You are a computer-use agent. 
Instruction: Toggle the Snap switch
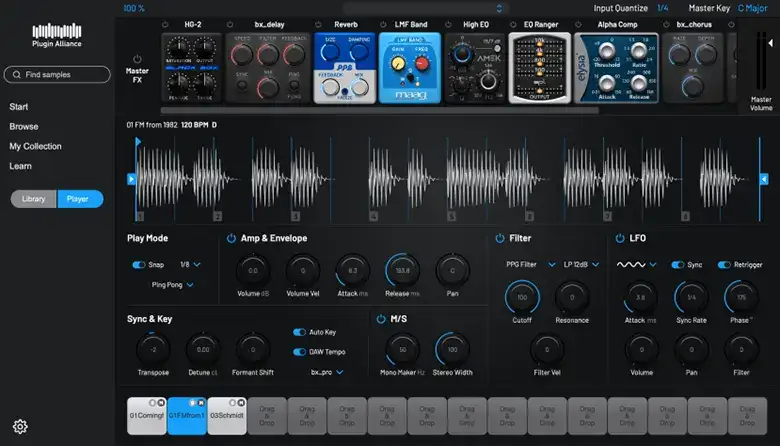[139, 265]
